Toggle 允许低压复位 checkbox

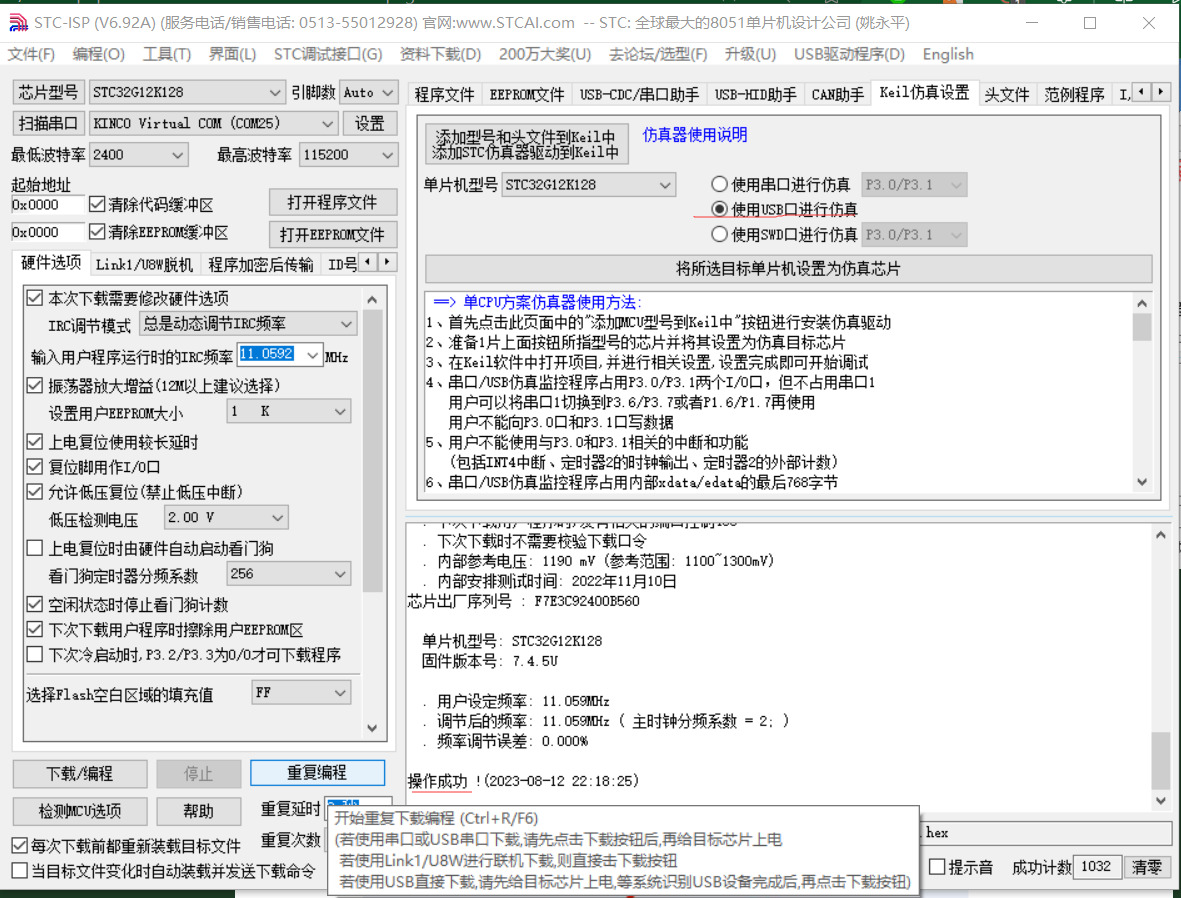[x=35, y=492]
